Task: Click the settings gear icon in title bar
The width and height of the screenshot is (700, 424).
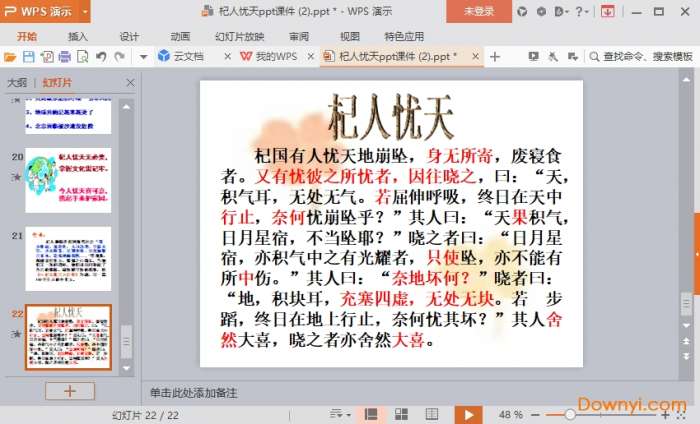Action: tap(541, 12)
